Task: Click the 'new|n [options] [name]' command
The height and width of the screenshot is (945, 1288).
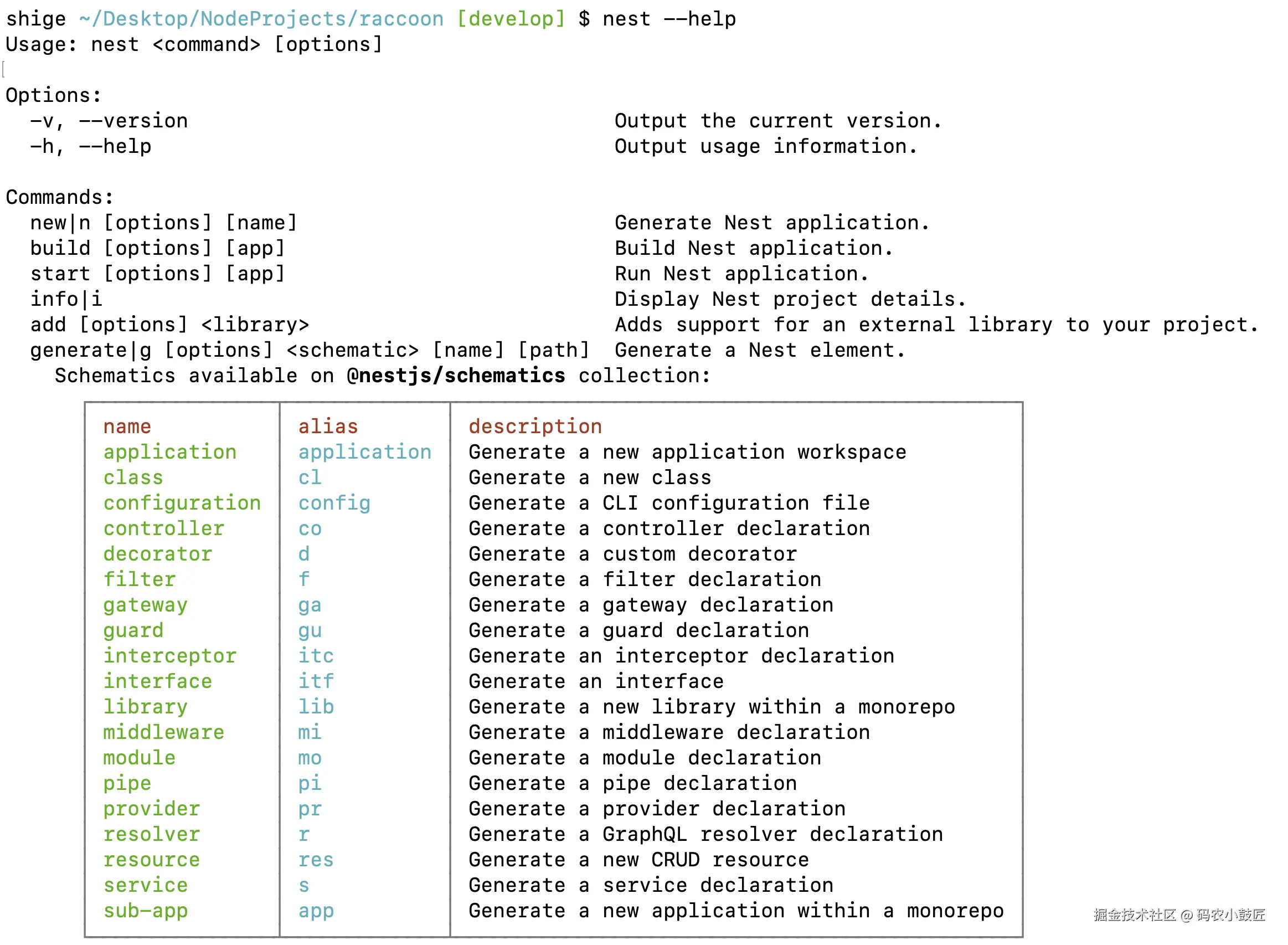Action: pyautogui.click(x=163, y=223)
